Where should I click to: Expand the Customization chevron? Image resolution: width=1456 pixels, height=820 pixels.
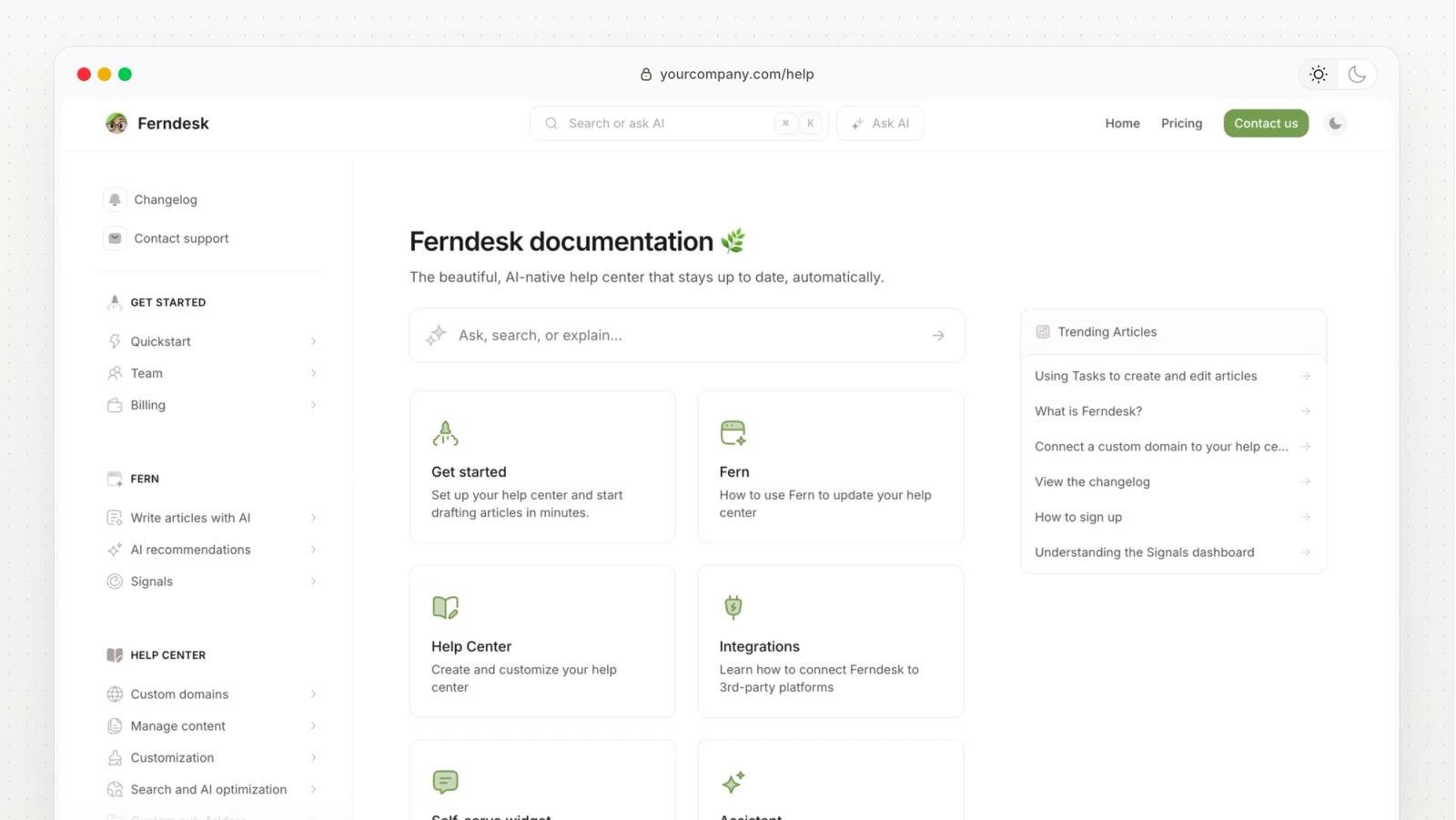pyautogui.click(x=313, y=758)
